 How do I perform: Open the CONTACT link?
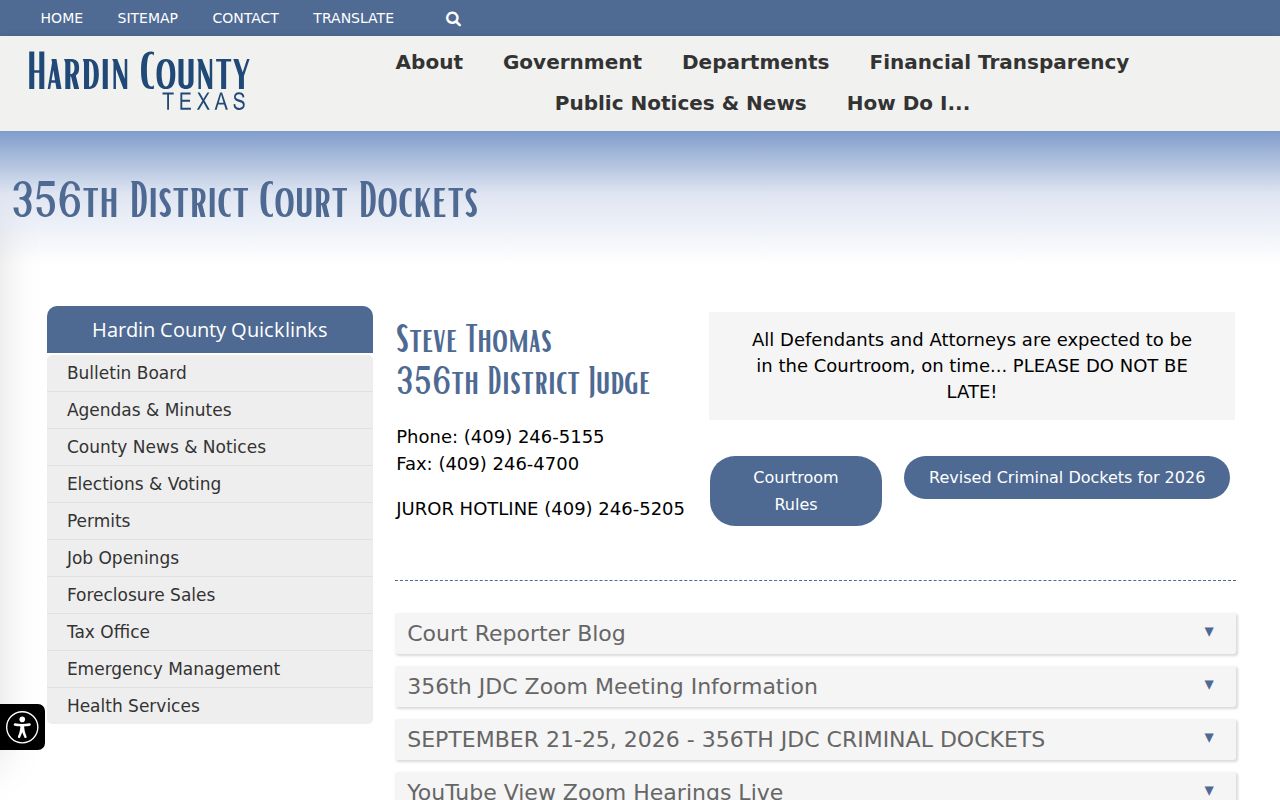[x=246, y=18]
